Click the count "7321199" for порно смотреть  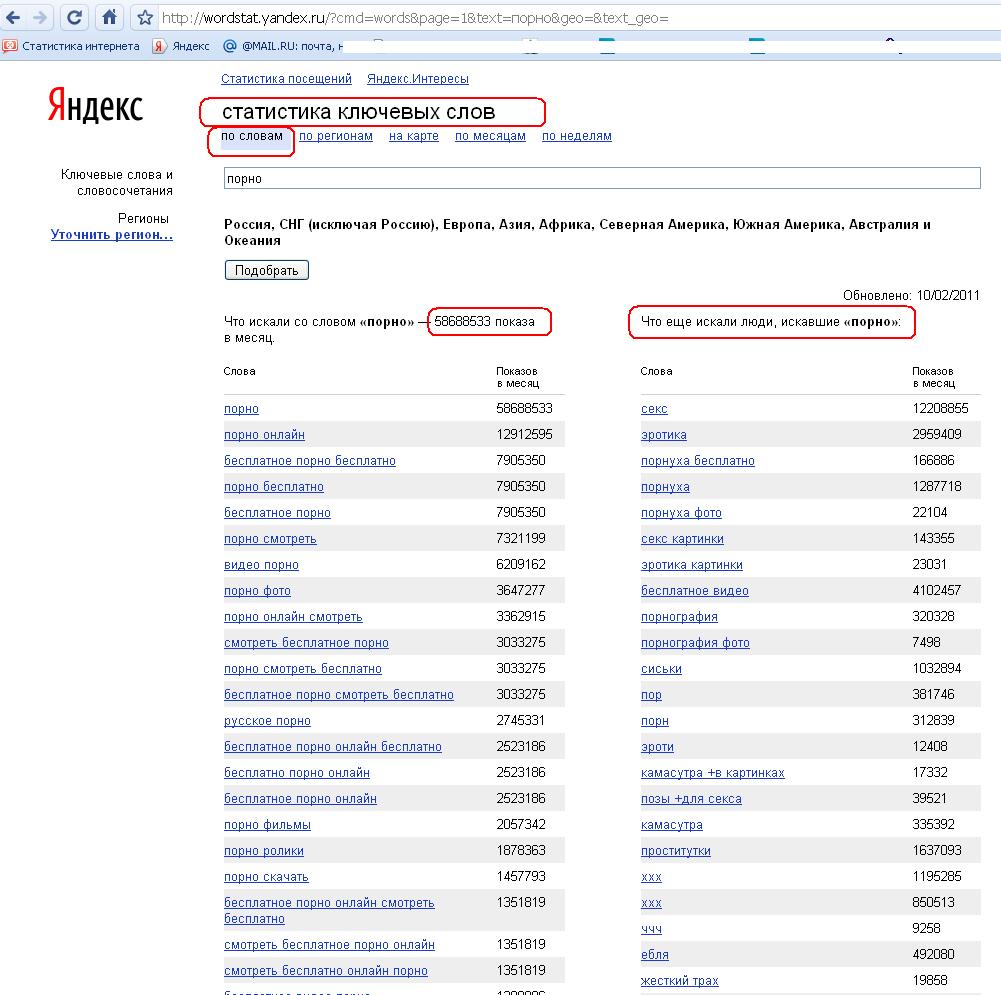521,538
